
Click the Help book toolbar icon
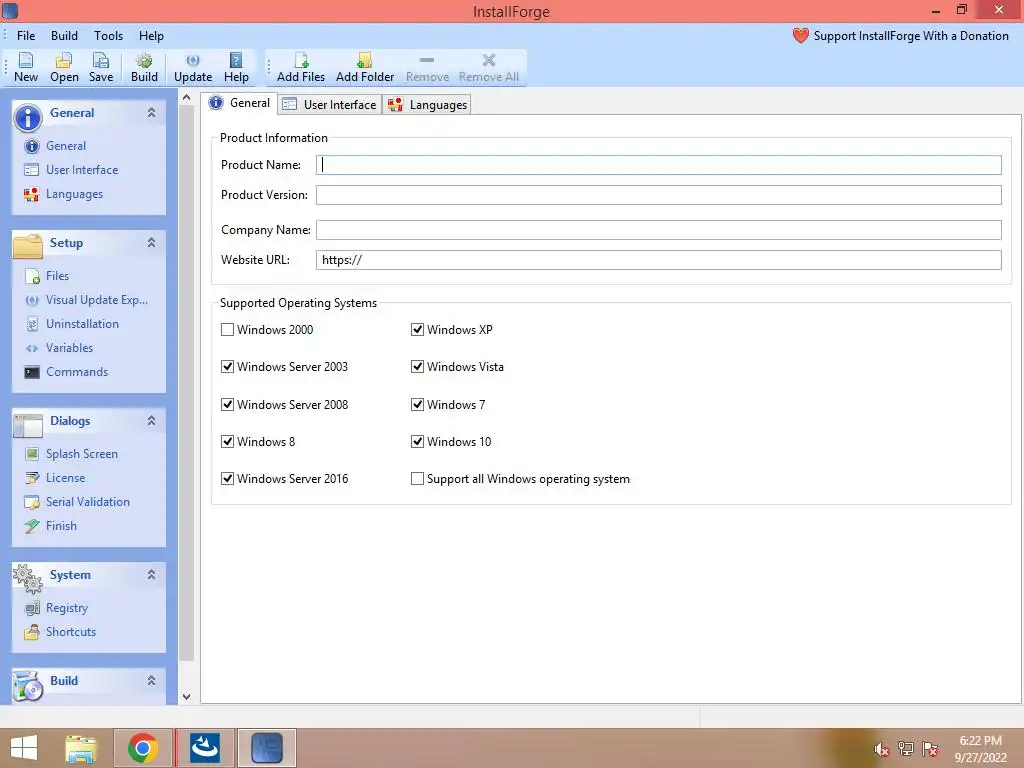pos(236,67)
